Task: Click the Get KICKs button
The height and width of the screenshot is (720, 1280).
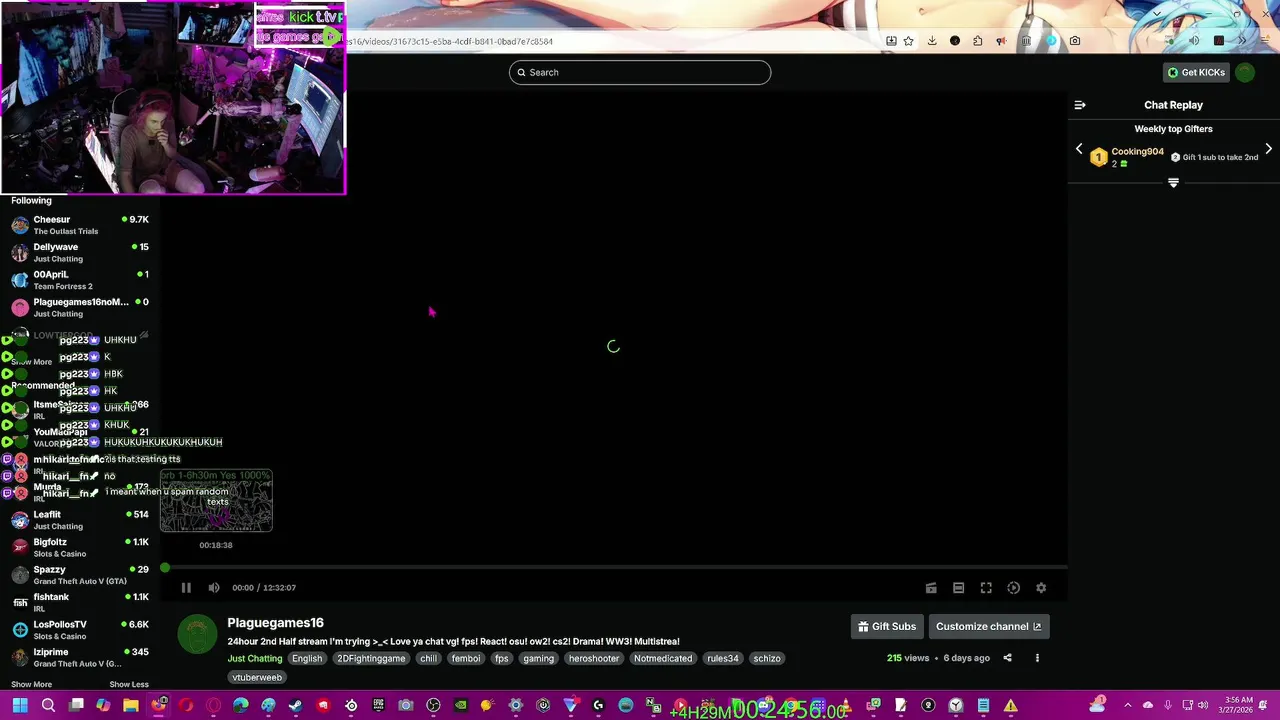Action: click(1196, 72)
